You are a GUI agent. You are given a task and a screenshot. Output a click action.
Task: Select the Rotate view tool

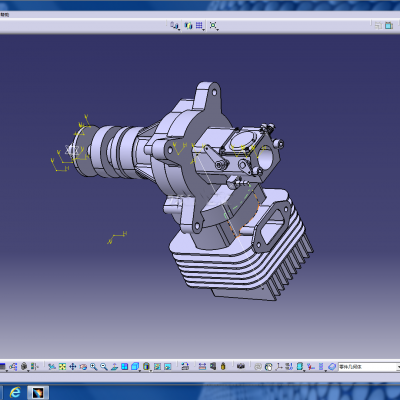click(83, 367)
